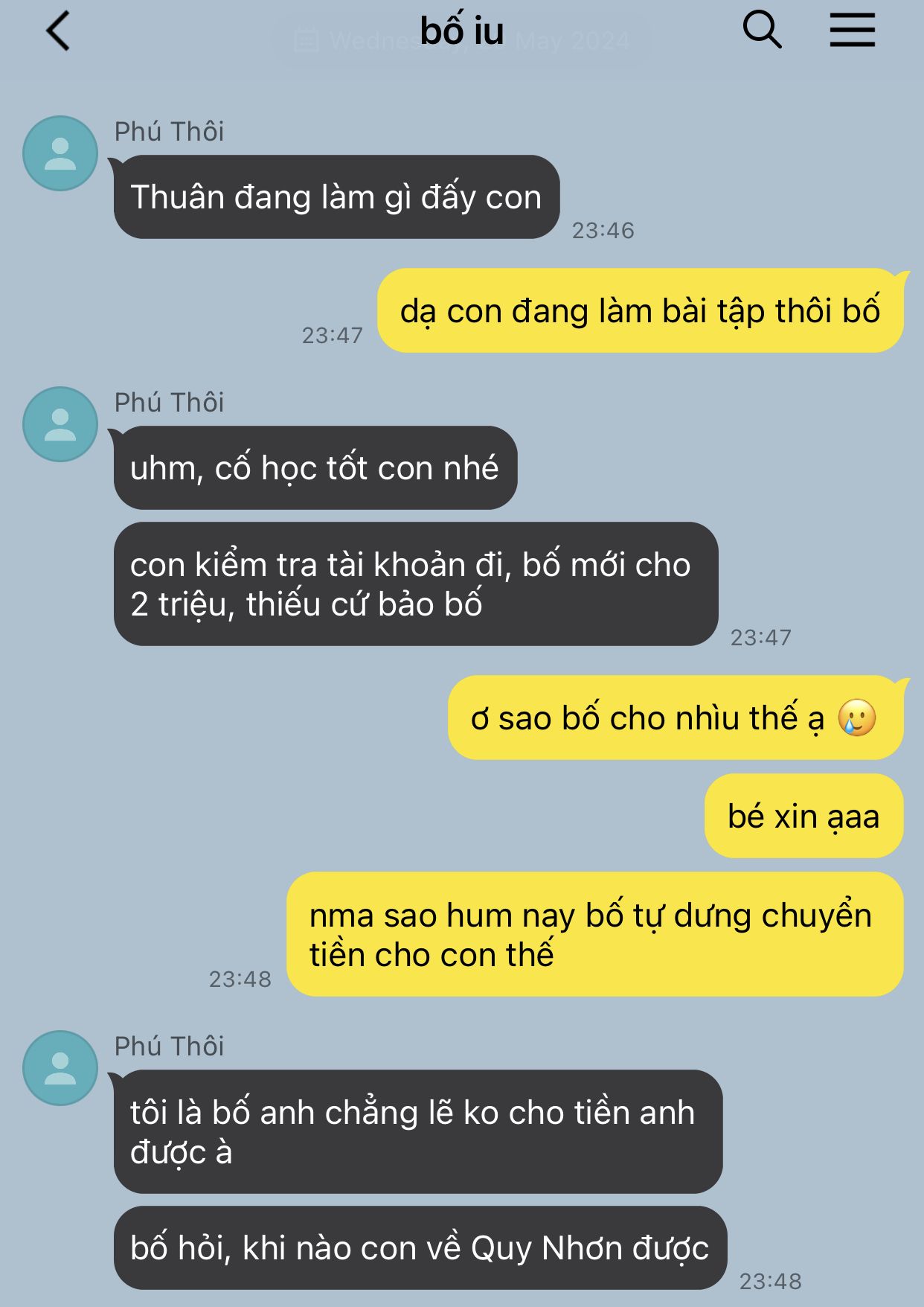Viewport: 924px width, 1307px height.
Task: Select the 'tôi là bố anh chẳng lẽ' message
Action: pyautogui.click(x=418, y=1132)
